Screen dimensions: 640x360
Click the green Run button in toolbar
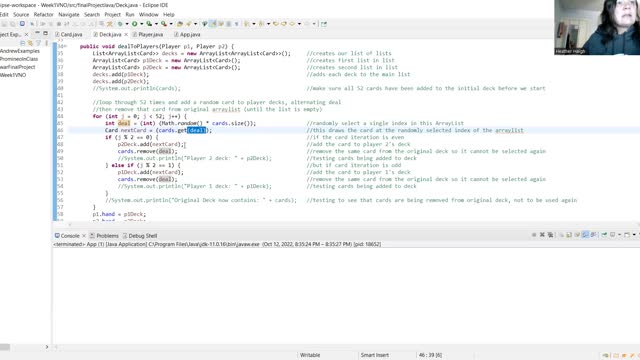click(x=134, y=24)
